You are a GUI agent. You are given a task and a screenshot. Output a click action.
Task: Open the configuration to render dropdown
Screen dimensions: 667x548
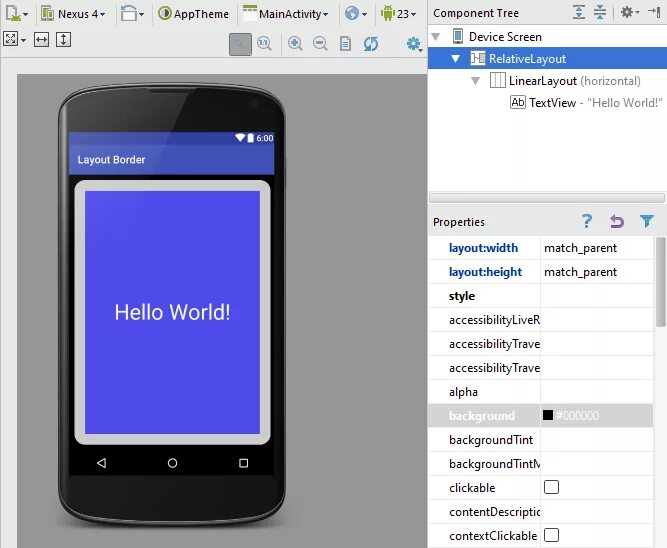pyautogui.click(x=17, y=14)
